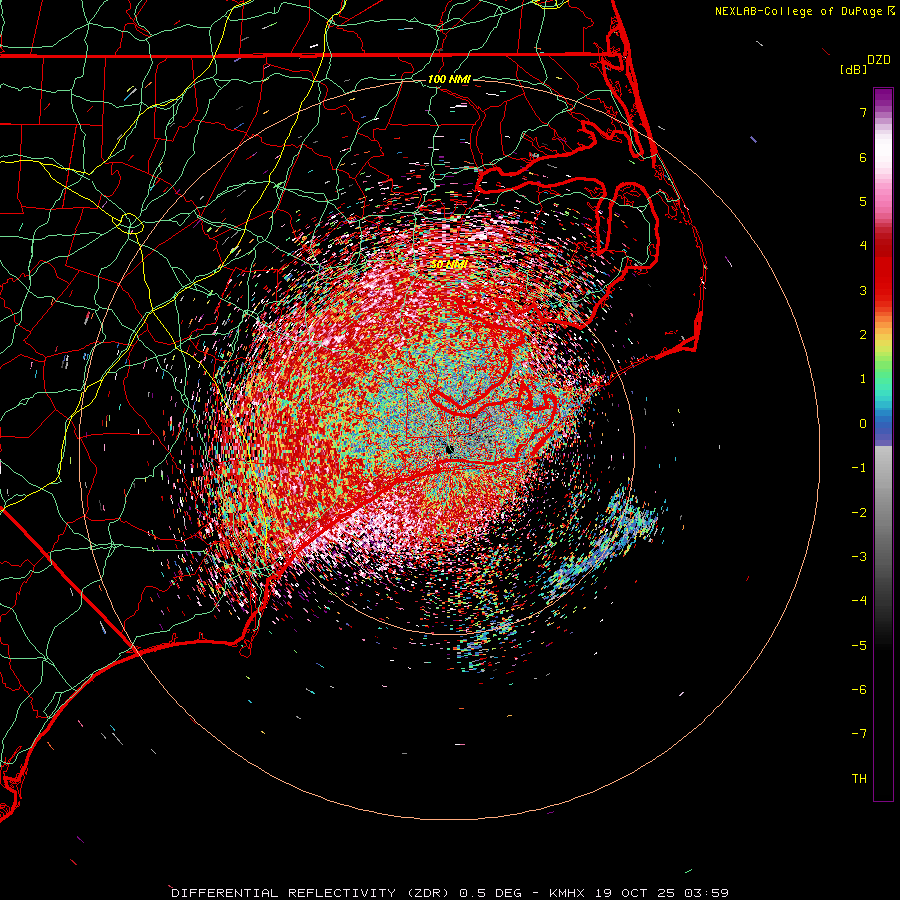900x900 pixels.
Task: Click the KMHX station identifier
Action: click(x=568, y=893)
